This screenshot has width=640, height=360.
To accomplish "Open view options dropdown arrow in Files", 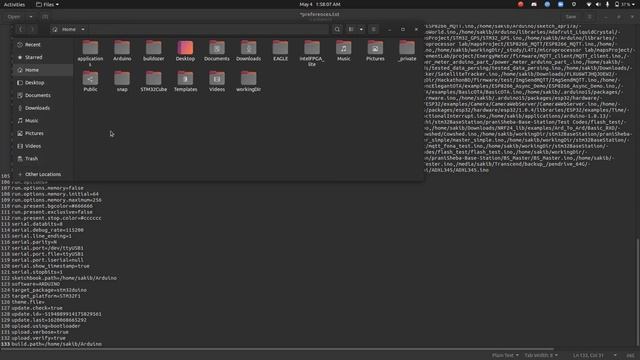I will 361,29.
